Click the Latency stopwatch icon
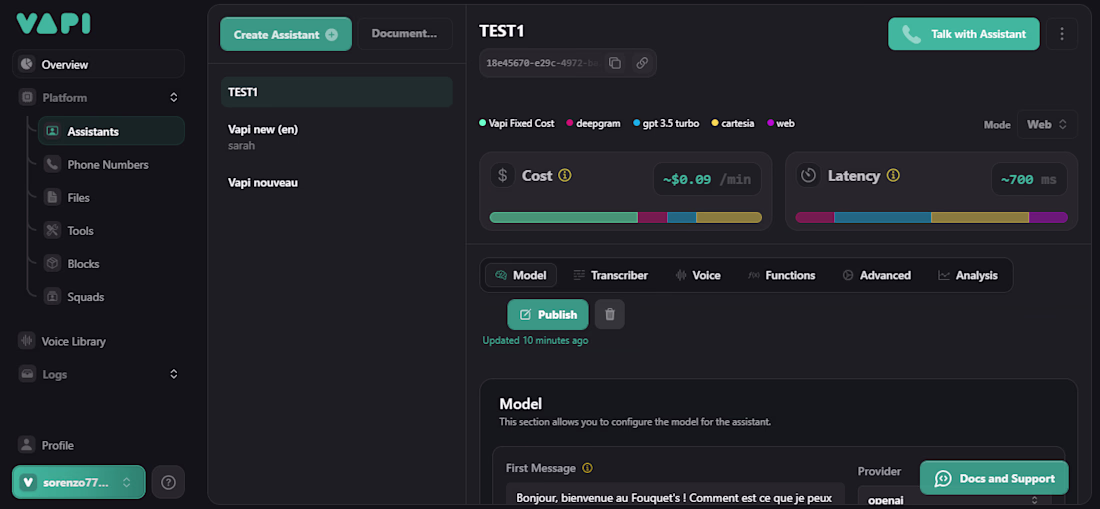This screenshot has height=509, width=1100. point(808,176)
